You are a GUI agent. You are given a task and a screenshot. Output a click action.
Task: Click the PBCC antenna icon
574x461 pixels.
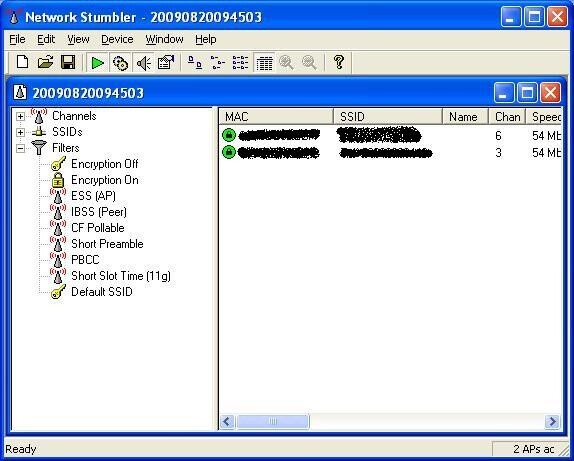(58, 259)
